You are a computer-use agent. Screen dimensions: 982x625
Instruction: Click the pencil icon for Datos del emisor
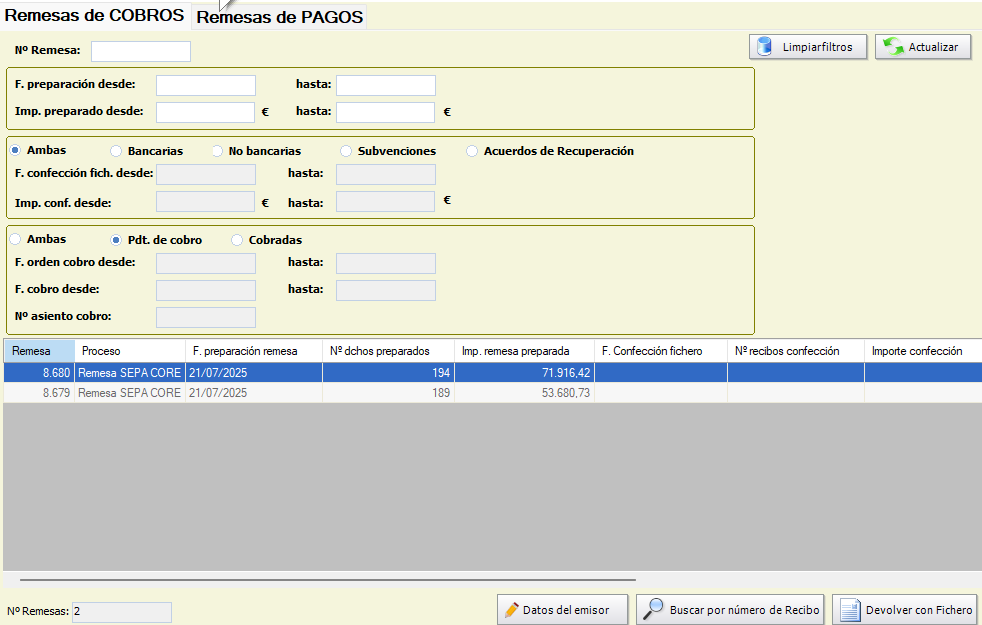pos(511,610)
